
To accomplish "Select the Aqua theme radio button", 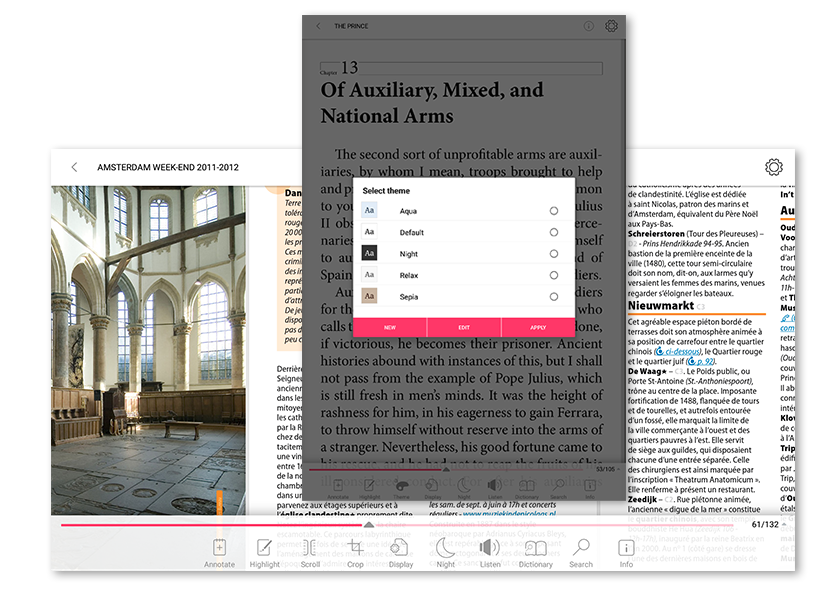I will 554,211.
